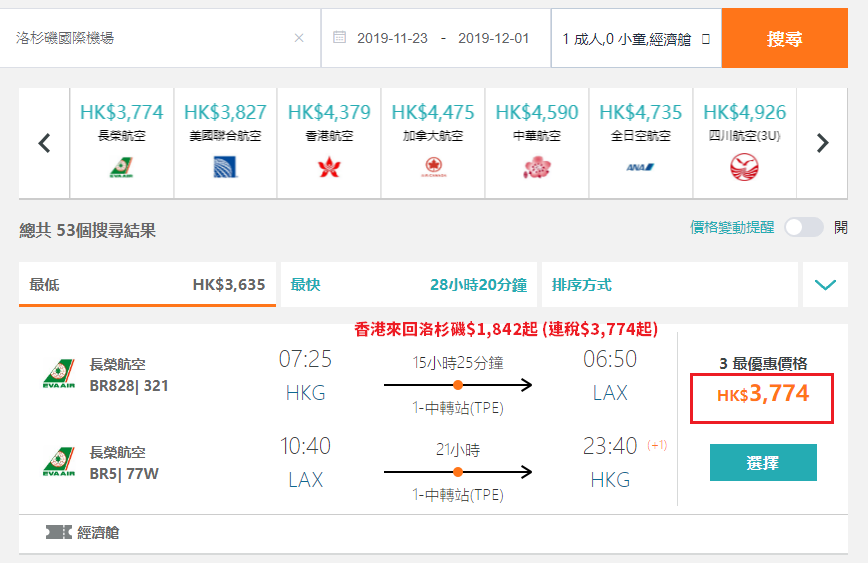Open the 排序方式 sort method tab
The width and height of the screenshot is (868, 563).
(x=670, y=285)
